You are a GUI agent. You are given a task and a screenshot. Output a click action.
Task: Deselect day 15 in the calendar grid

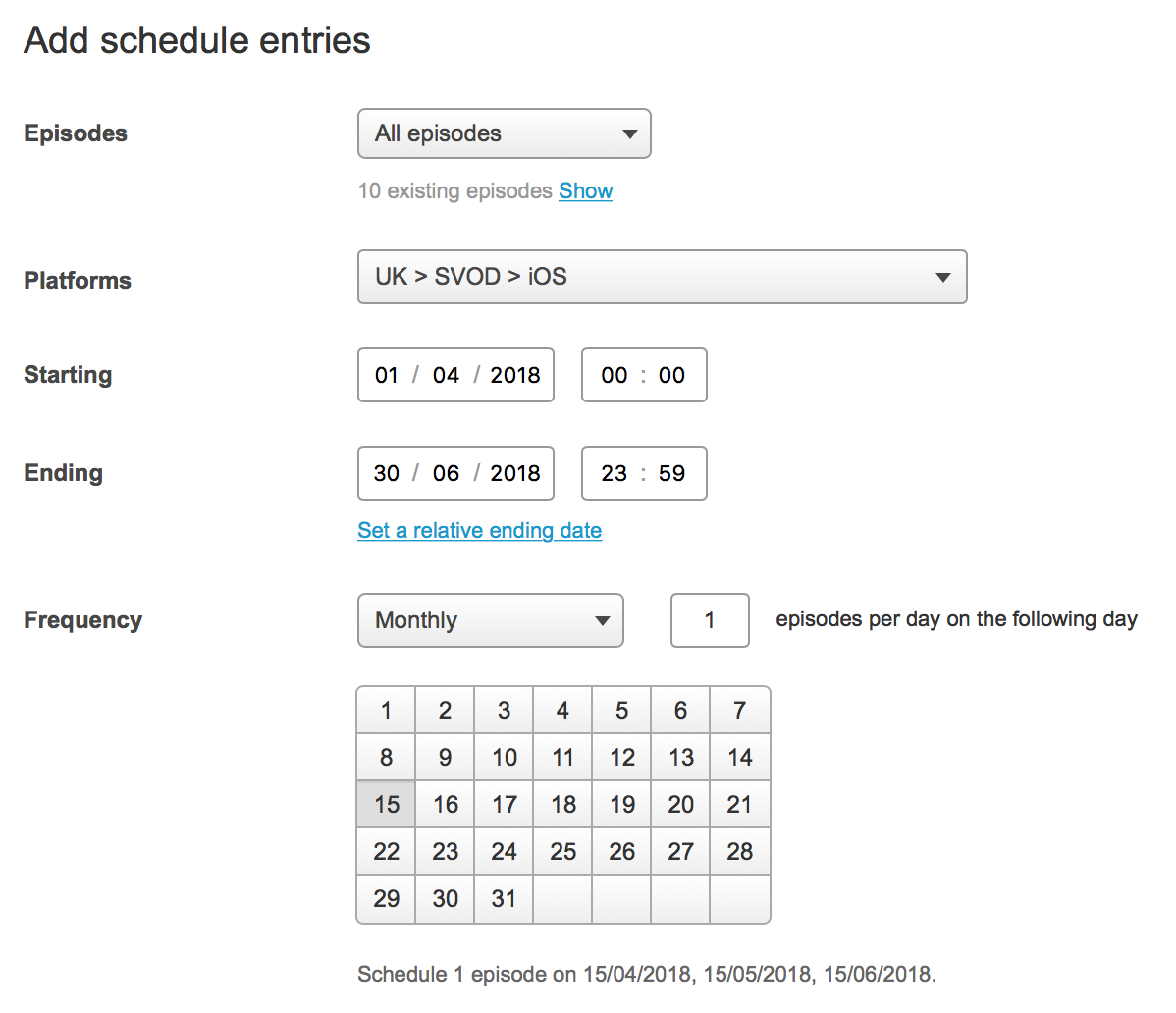coord(387,805)
